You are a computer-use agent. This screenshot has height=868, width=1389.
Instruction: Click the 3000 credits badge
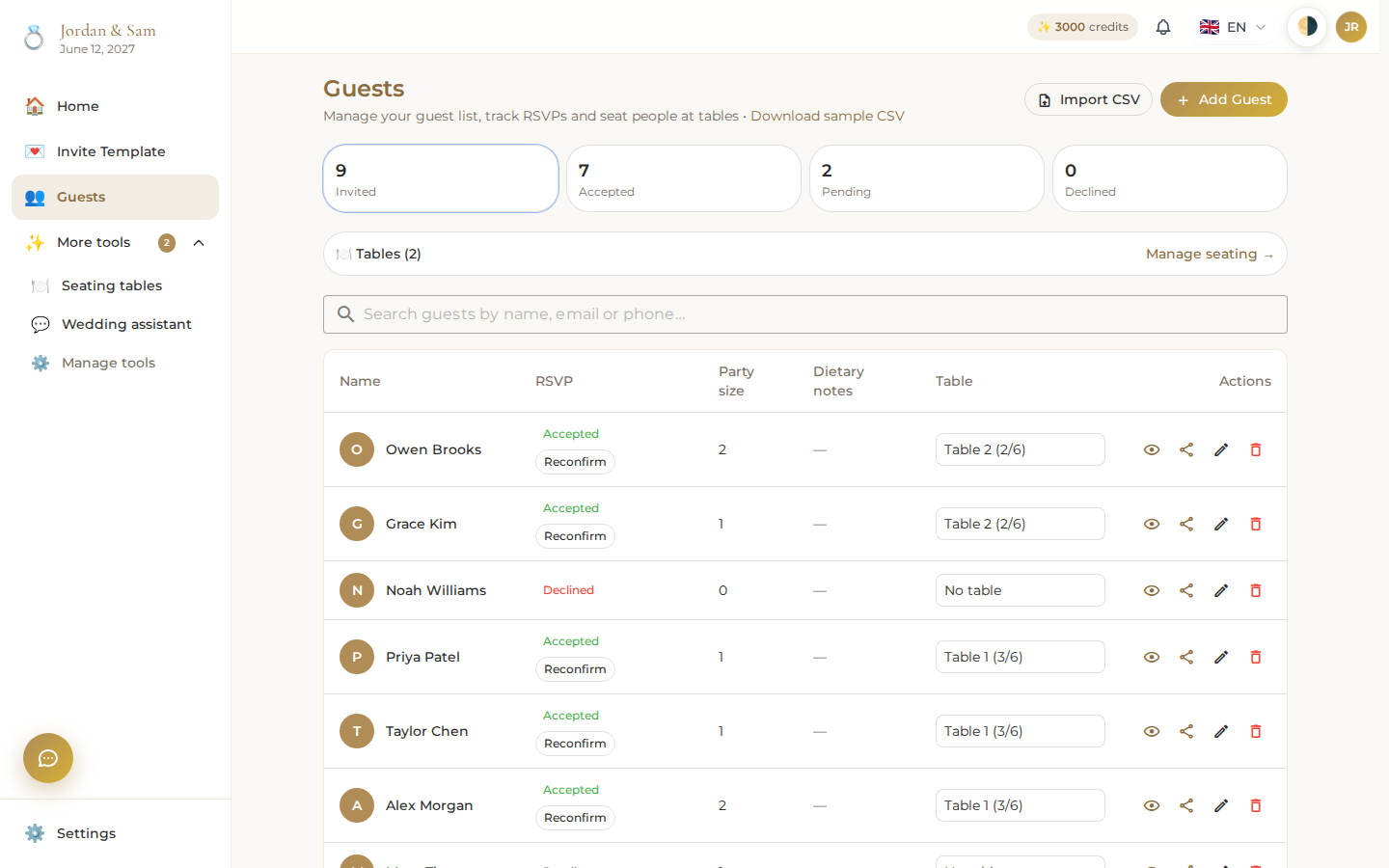[x=1082, y=27]
